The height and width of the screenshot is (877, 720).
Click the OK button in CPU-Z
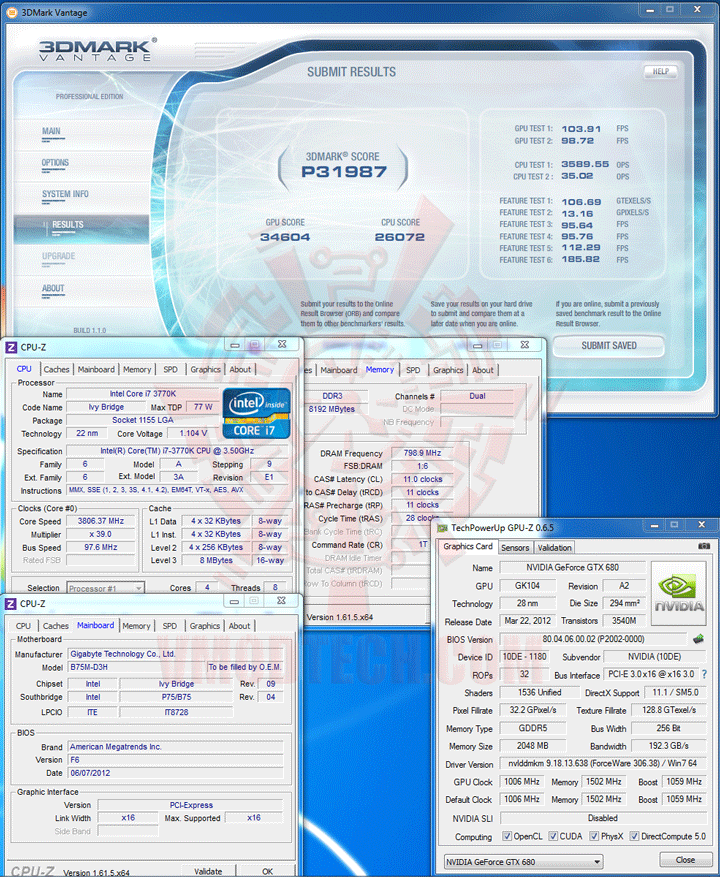tap(267, 871)
